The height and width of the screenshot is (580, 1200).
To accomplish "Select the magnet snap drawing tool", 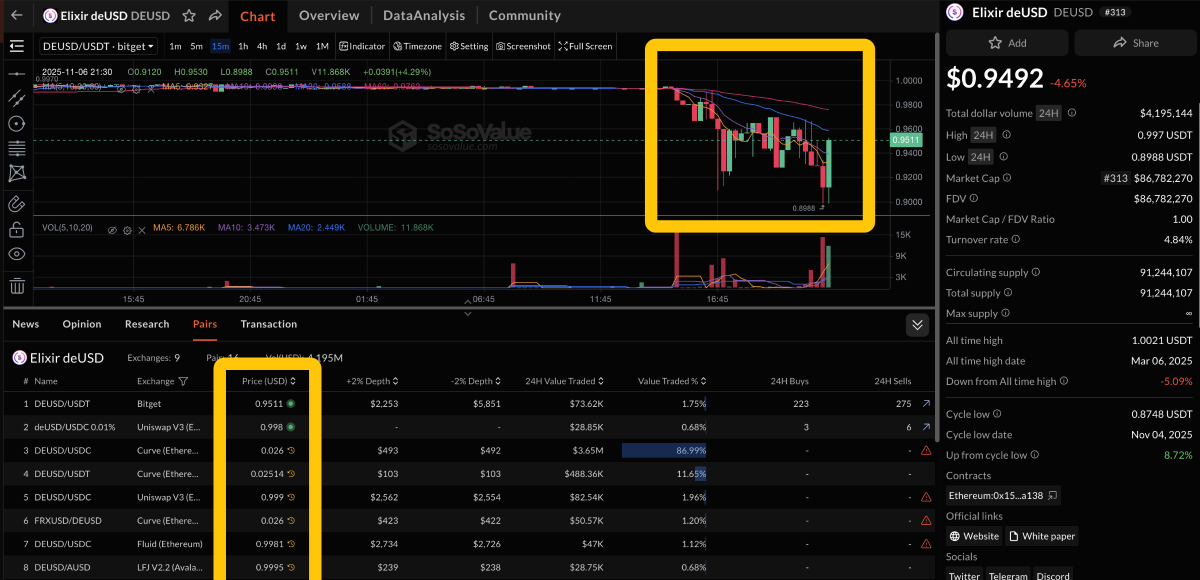I will pos(16,203).
